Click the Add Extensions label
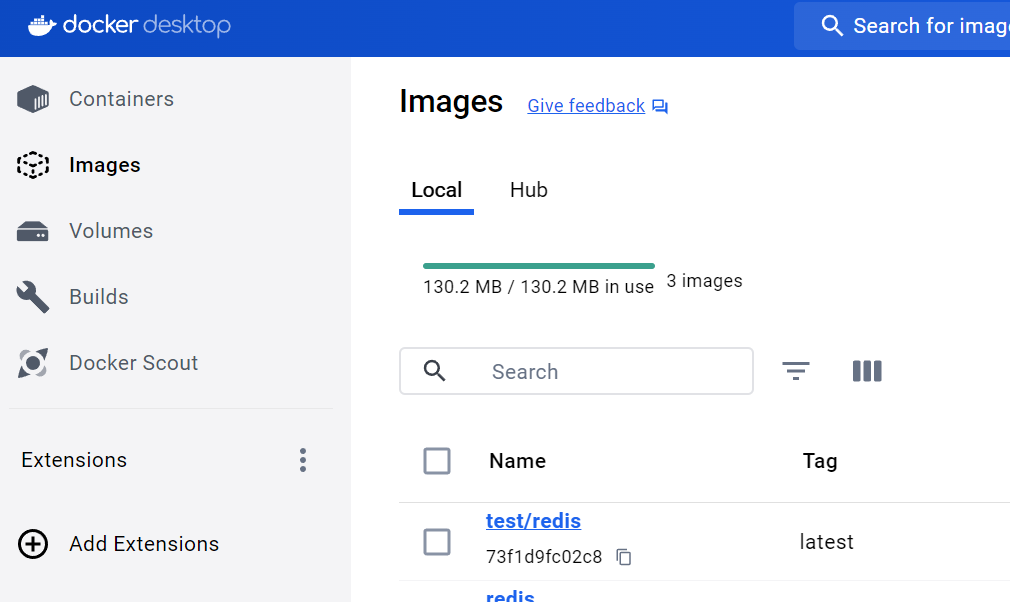 coord(144,544)
